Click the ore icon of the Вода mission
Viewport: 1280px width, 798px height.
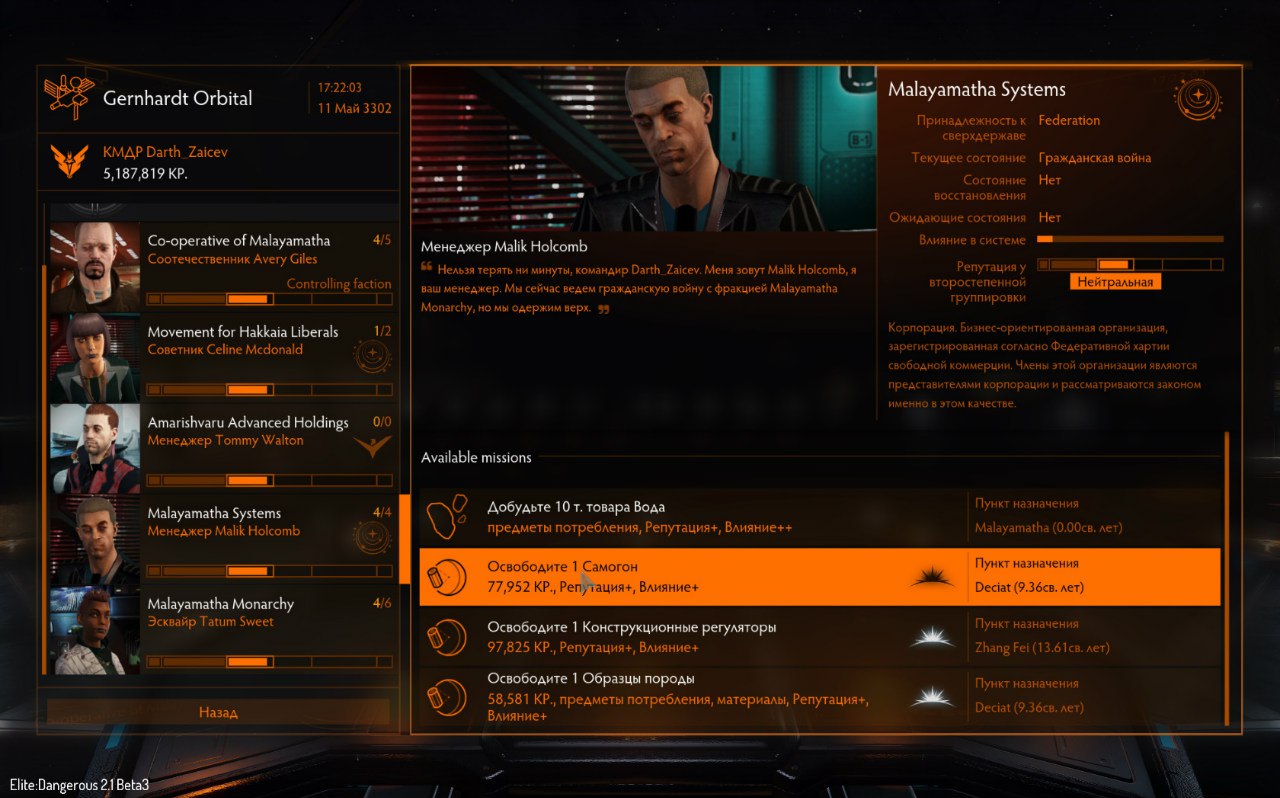click(x=446, y=516)
